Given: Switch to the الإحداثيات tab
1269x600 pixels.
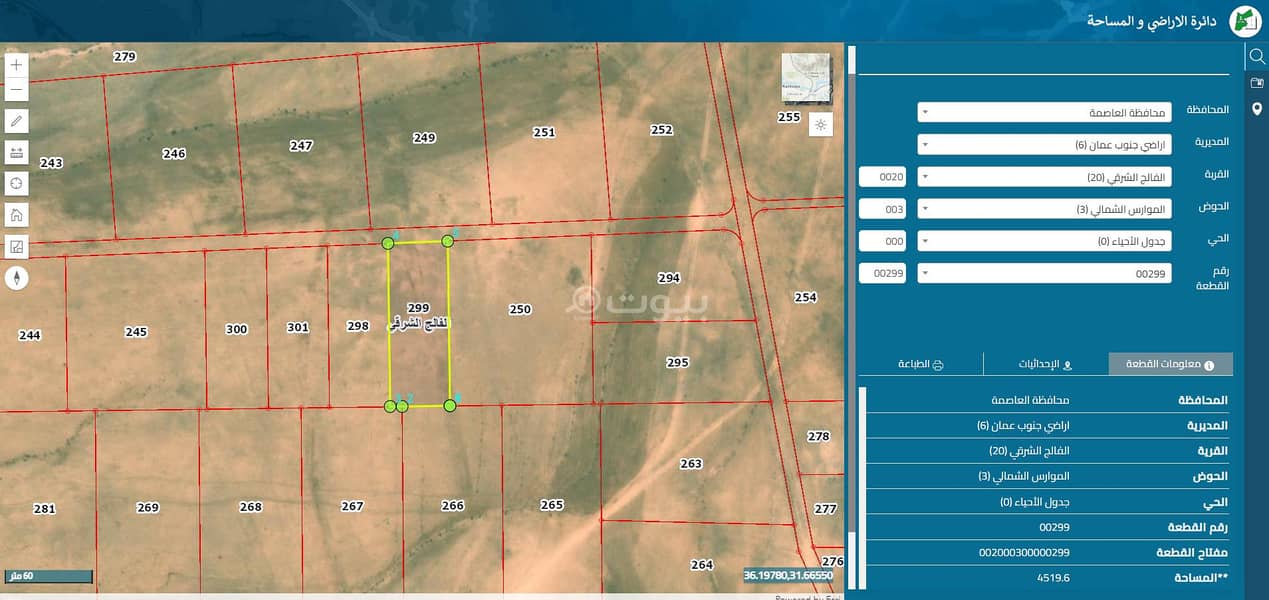Looking at the screenshot, I should click(1045, 365).
